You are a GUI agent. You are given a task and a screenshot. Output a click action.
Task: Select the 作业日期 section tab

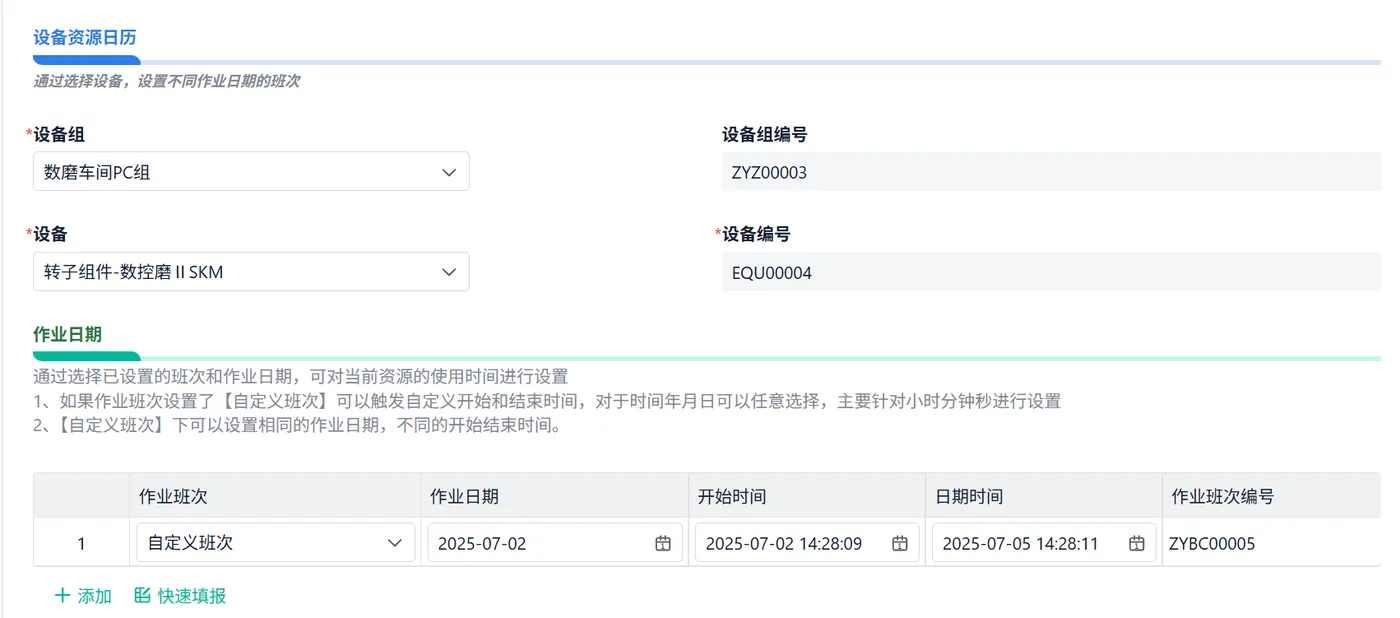point(68,334)
